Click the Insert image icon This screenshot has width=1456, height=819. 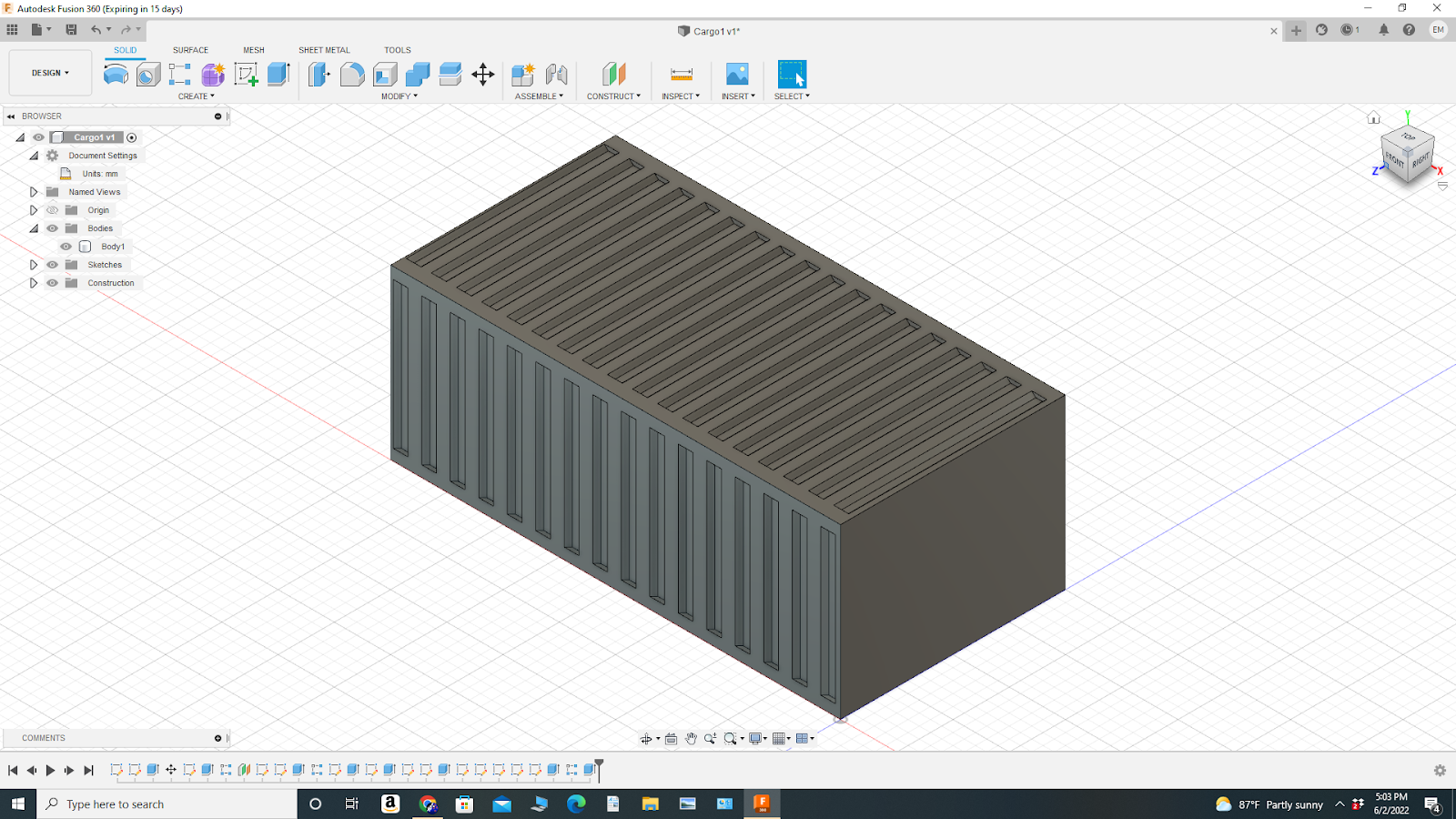tap(737, 74)
